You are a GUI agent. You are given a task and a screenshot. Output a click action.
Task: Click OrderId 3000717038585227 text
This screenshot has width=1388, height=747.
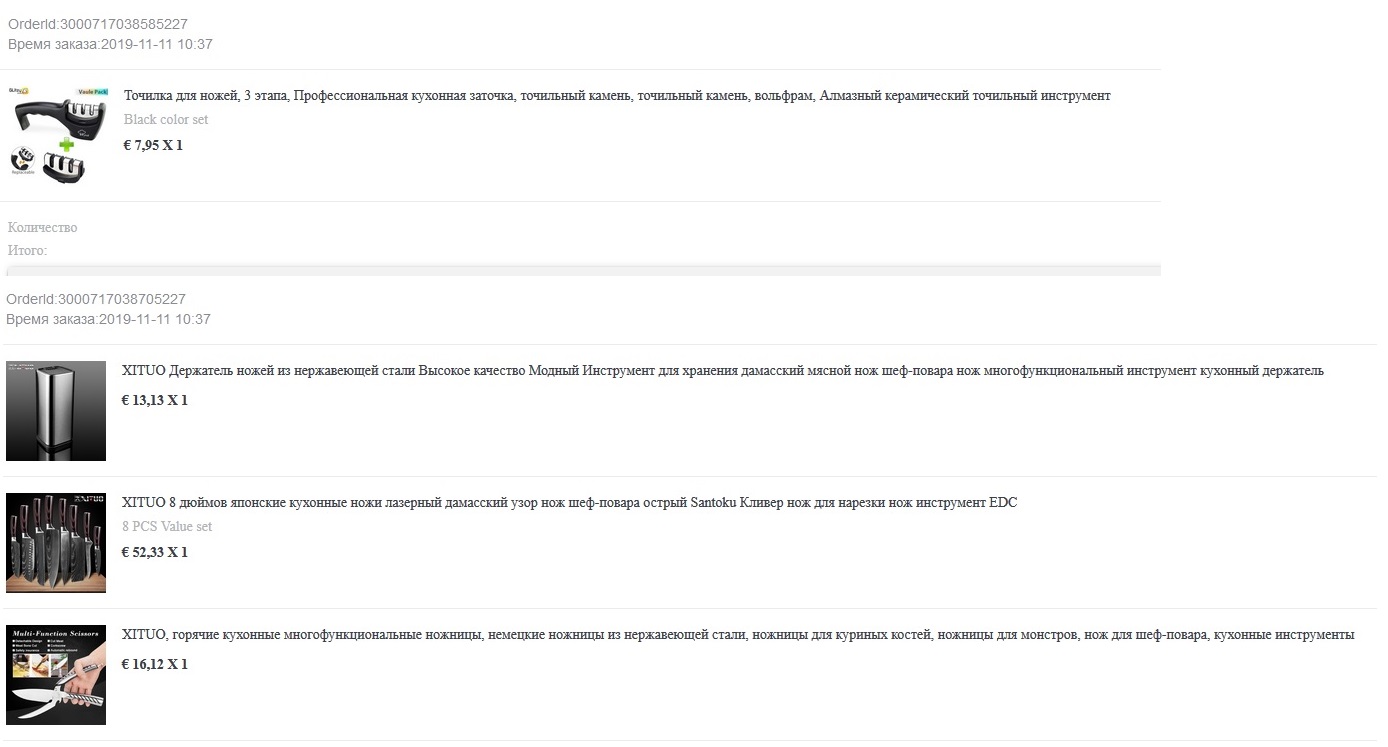point(98,24)
